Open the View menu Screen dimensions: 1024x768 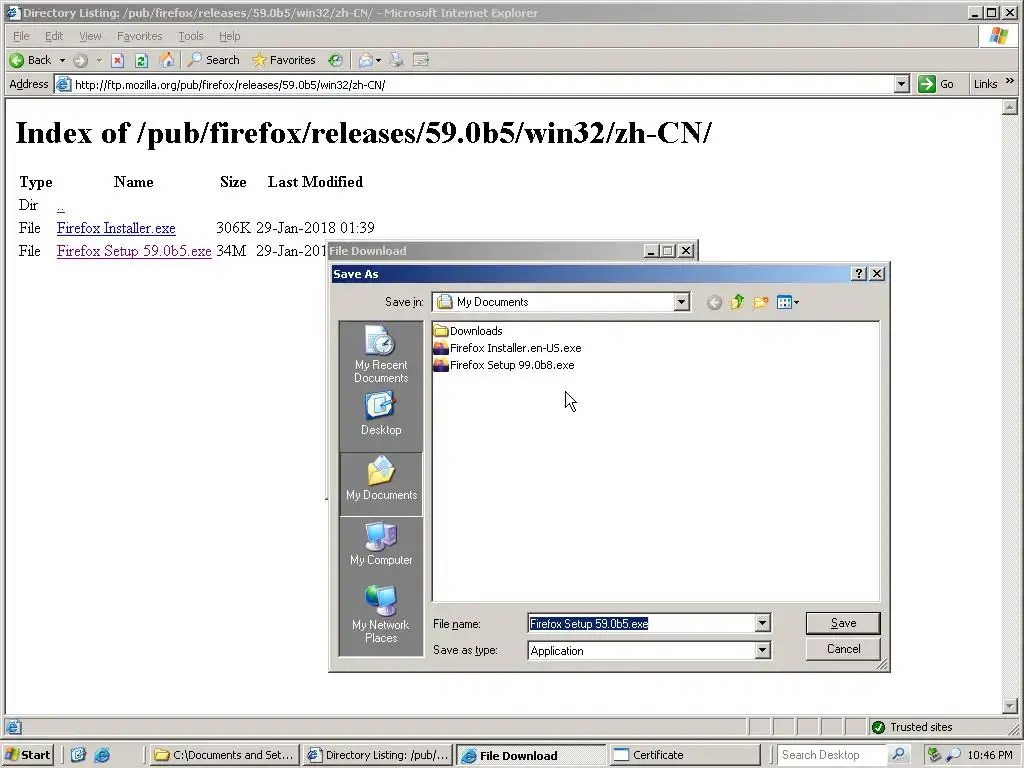(90, 36)
